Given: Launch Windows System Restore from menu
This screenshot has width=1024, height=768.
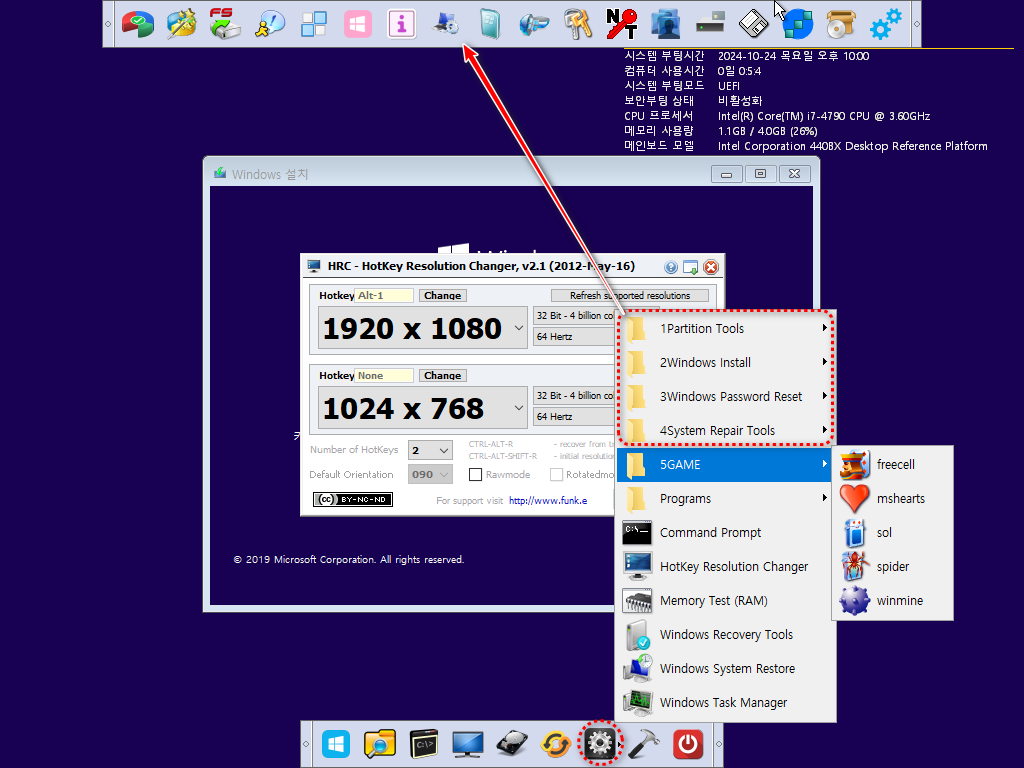Looking at the screenshot, I should 724,668.
